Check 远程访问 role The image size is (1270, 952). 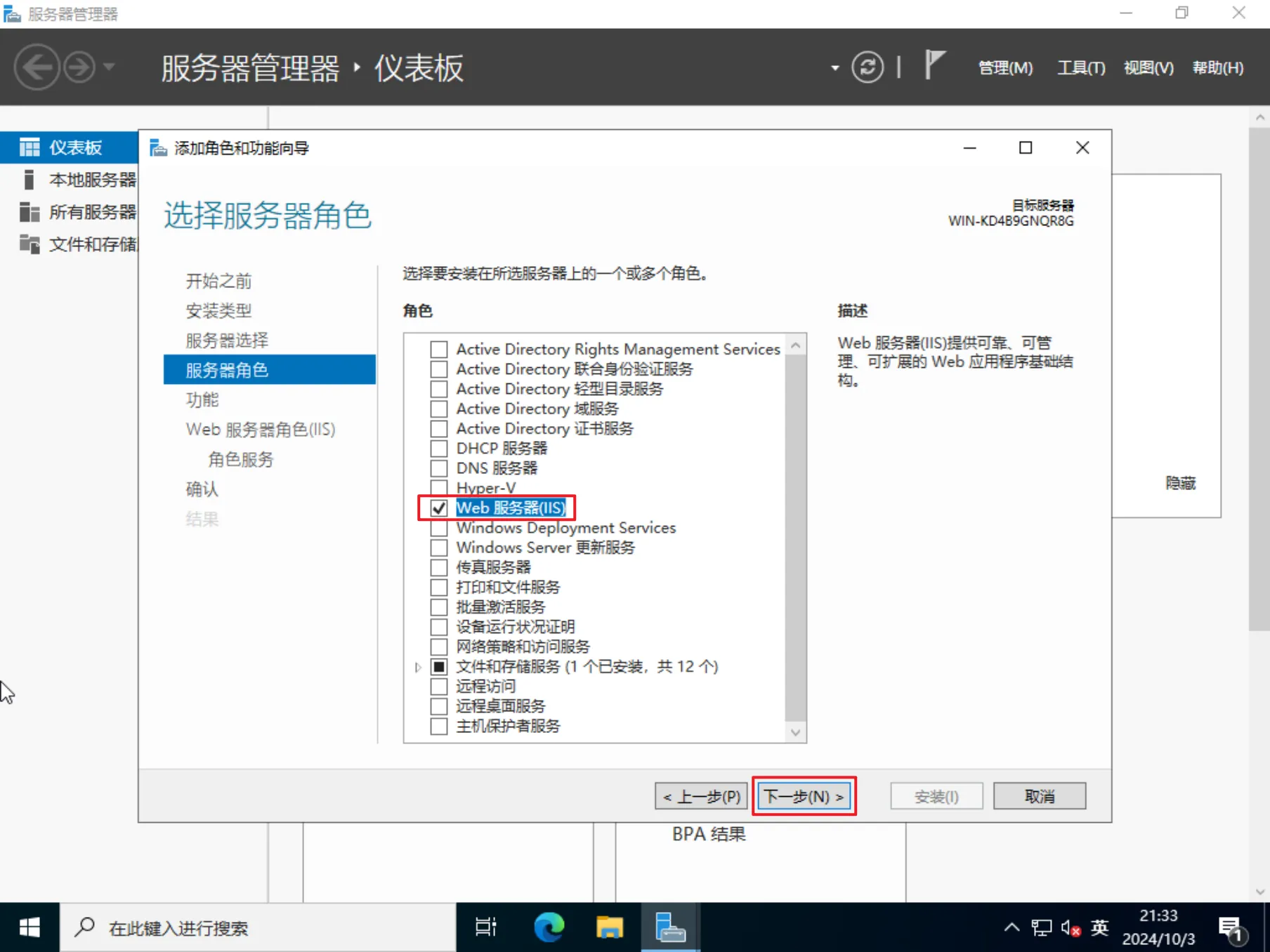click(439, 686)
